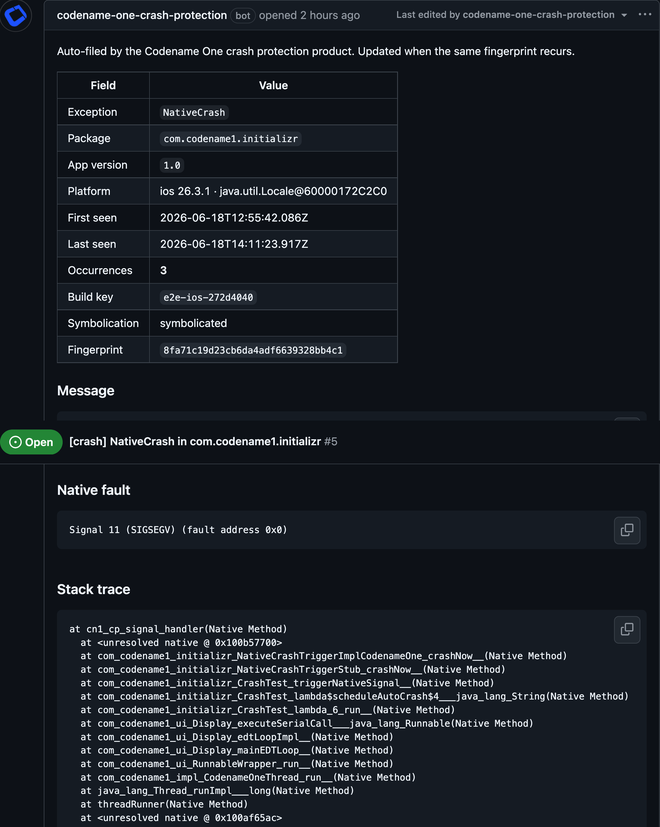Select the com.codename1.initializr package value
660x827 pixels.
coord(231,139)
